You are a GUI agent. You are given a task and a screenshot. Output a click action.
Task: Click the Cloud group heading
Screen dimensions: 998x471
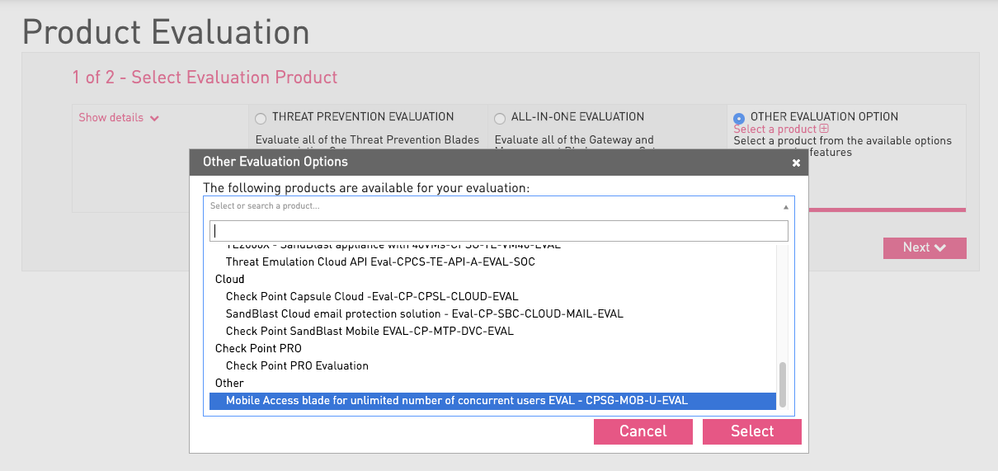pos(230,279)
